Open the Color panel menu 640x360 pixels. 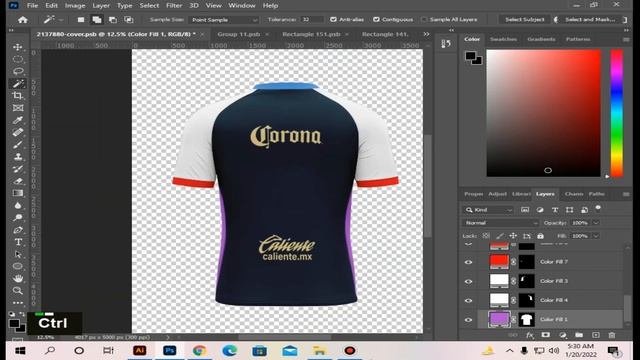(626, 40)
